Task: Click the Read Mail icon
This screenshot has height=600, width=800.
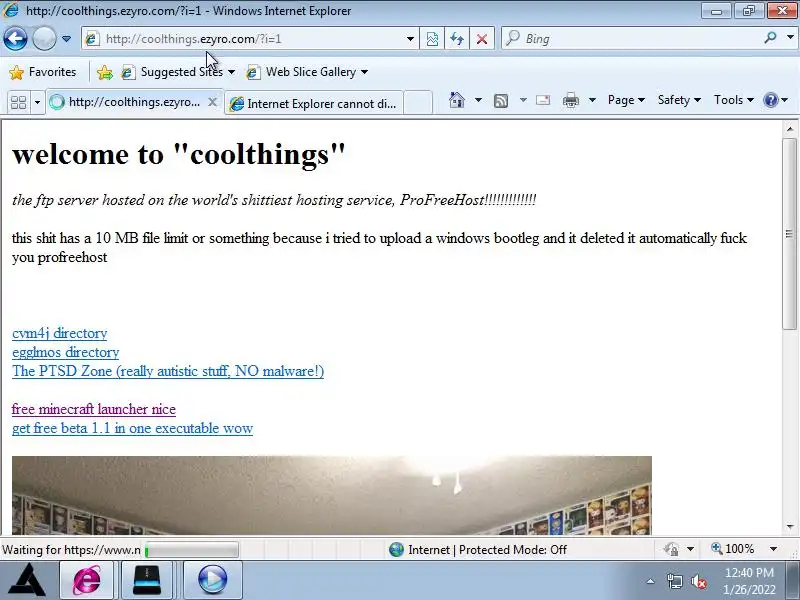Action: [x=543, y=100]
